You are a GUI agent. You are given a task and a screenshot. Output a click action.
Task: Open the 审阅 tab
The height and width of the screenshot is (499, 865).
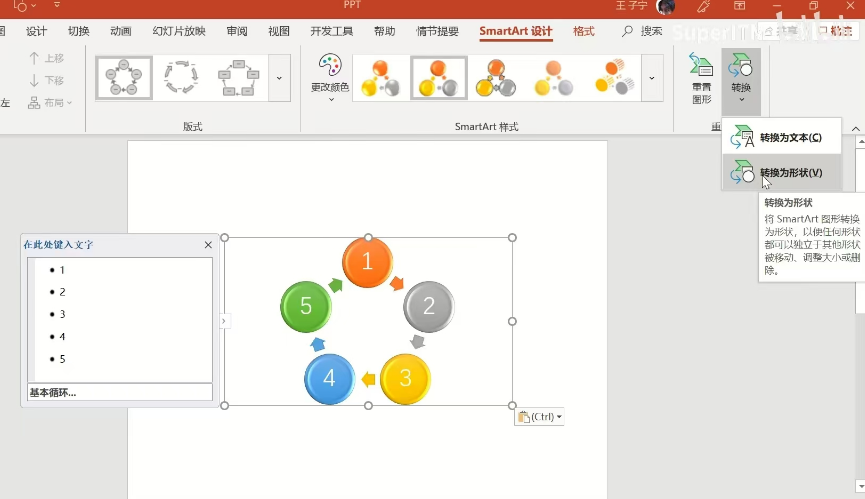tap(237, 31)
